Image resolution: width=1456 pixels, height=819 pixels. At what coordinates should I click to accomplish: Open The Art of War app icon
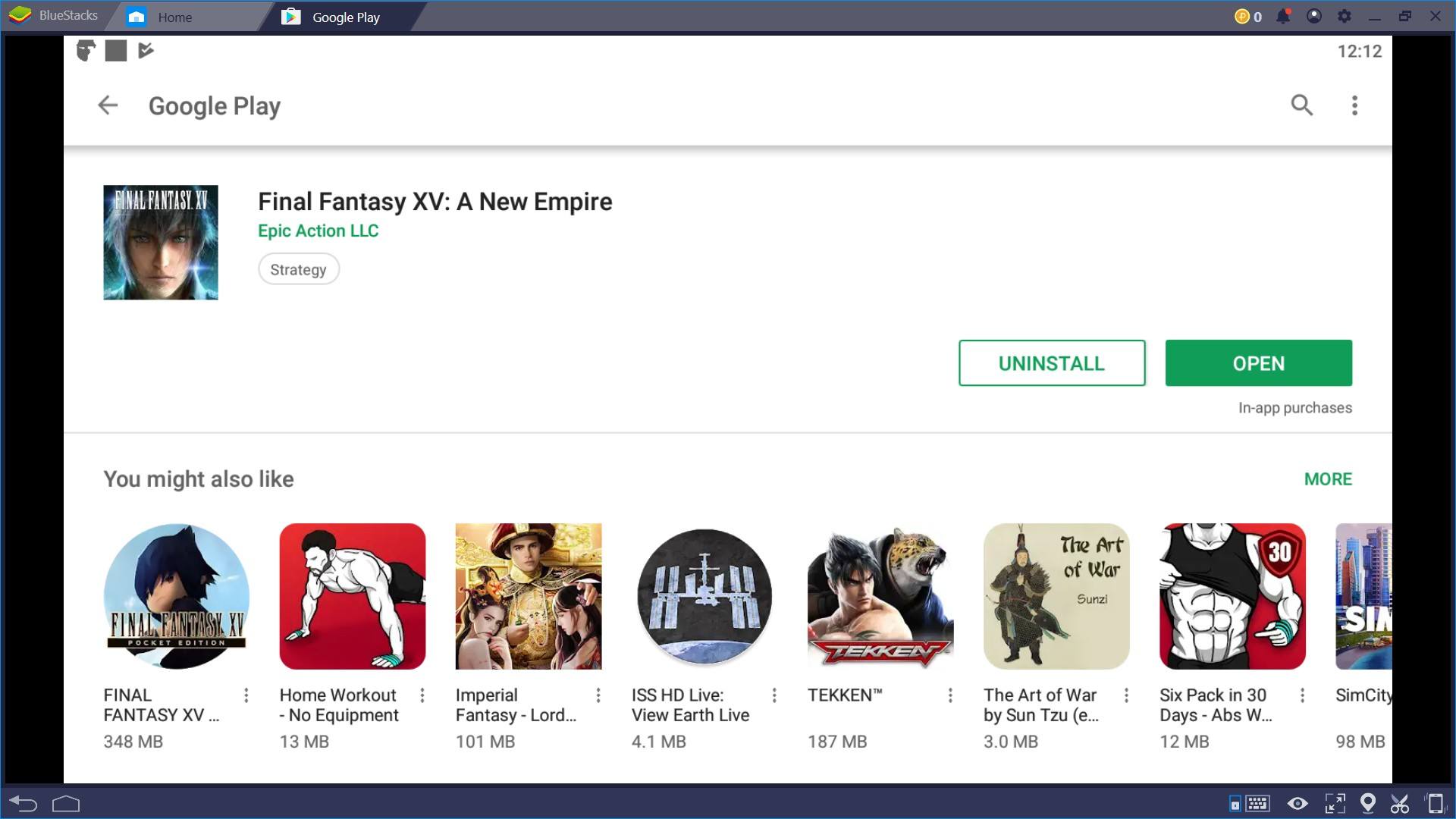coord(1056,596)
